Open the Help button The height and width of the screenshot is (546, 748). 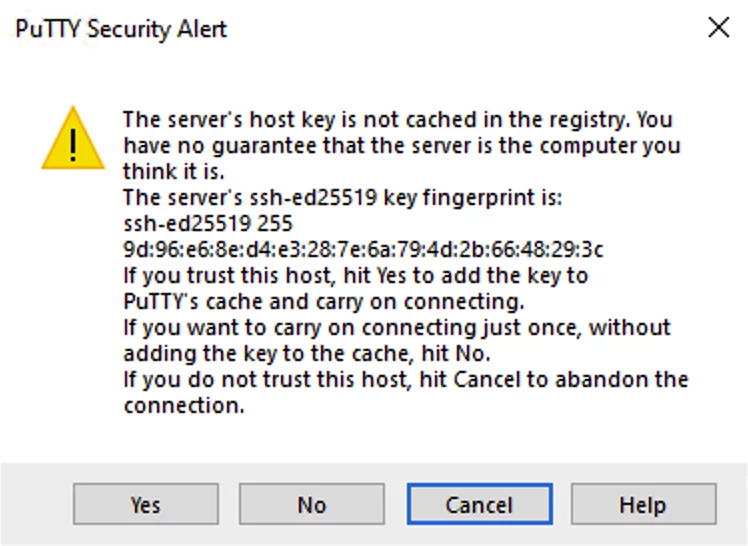tap(644, 504)
